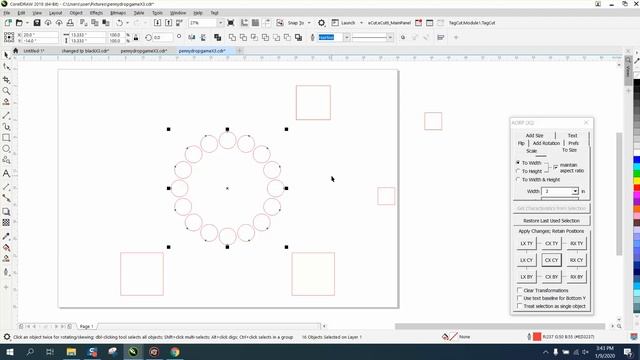This screenshot has height=360, width=640.
Task: Click the Full-screen preview icon
Action: [x=231, y=23]
